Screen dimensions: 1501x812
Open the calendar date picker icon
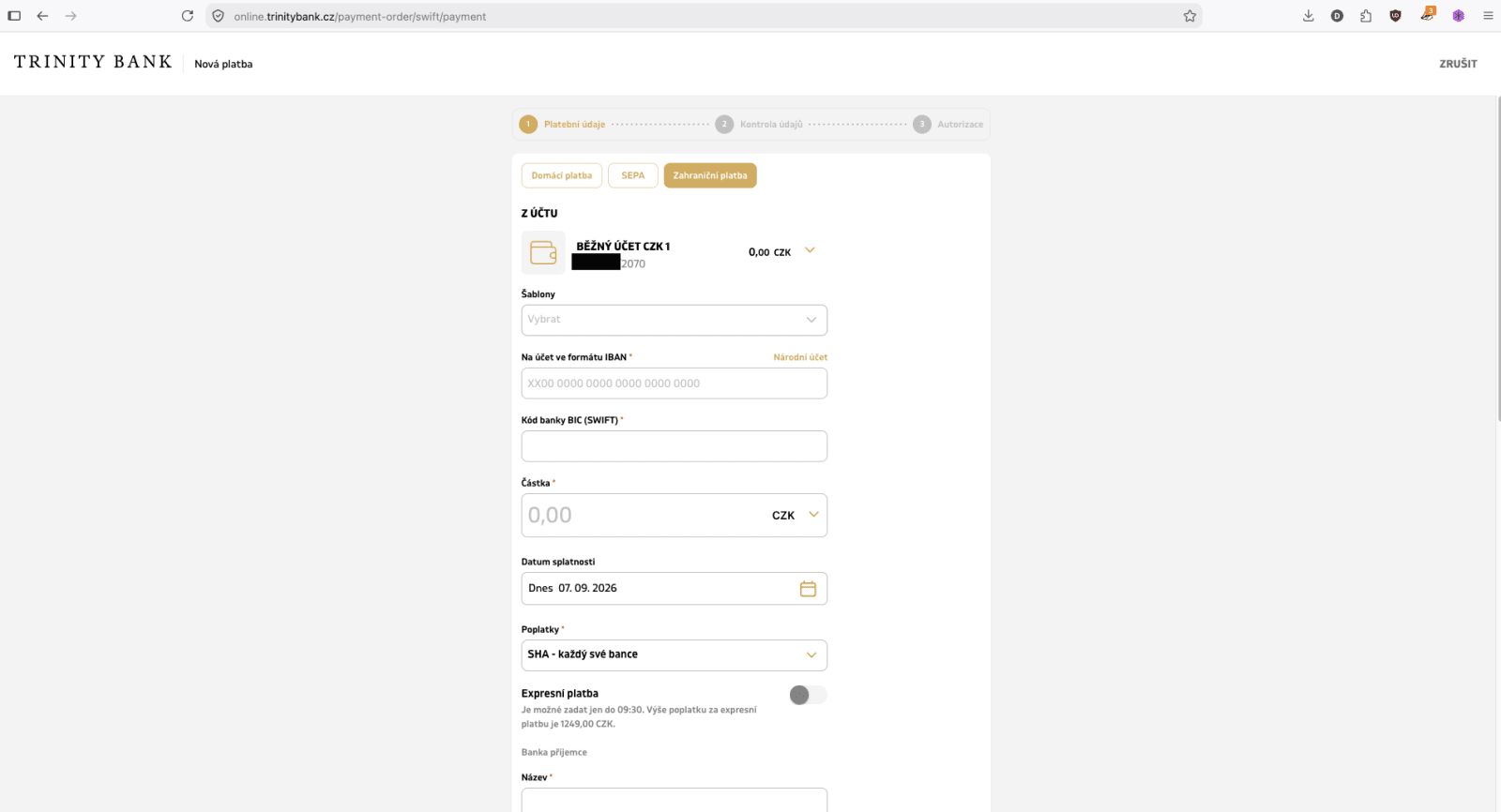coord(808,589)
